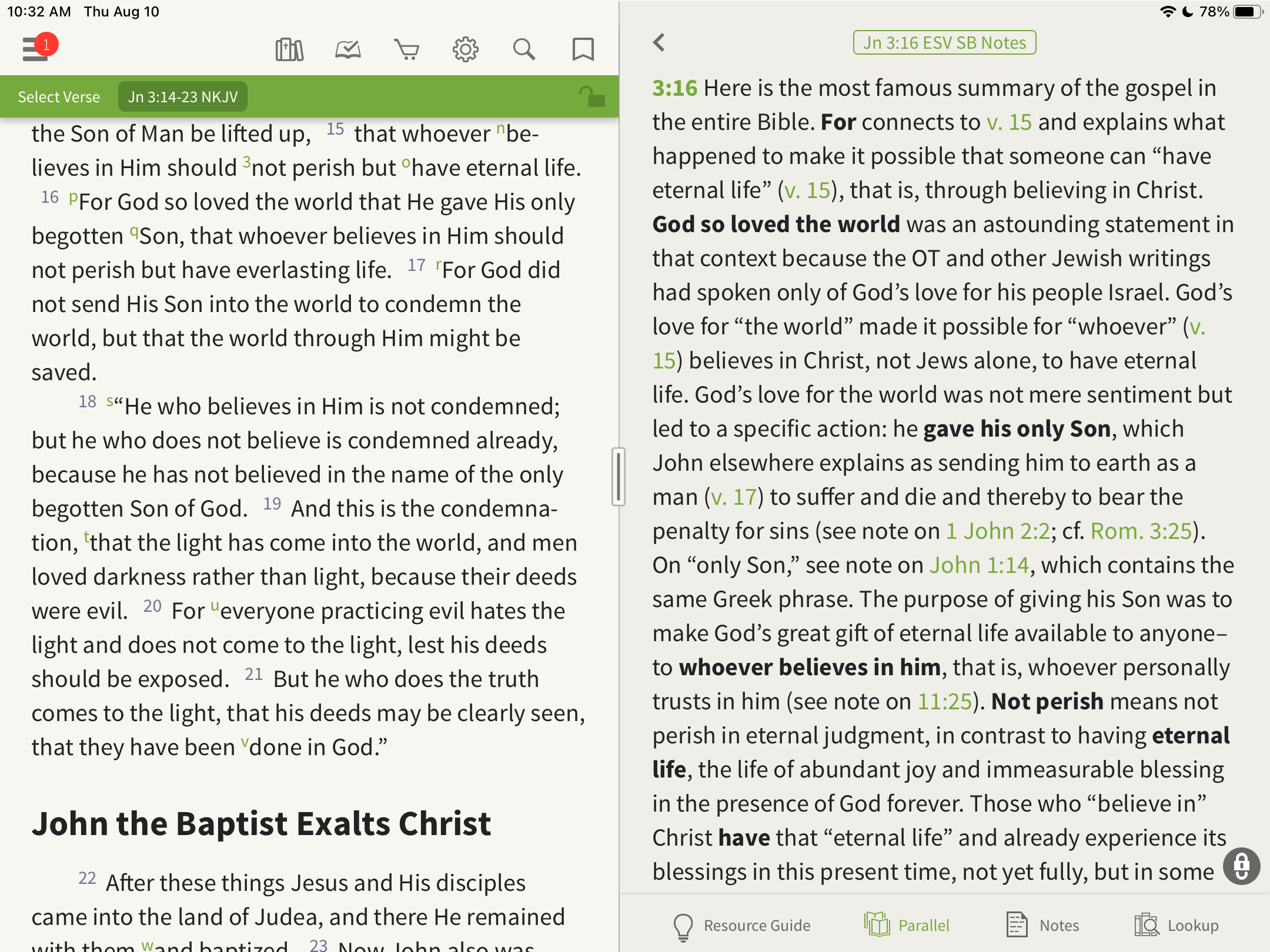This screenshot has width=1270, height=952.
Task: Tap footnote v before 'done in God'
Action: point(245,742)
